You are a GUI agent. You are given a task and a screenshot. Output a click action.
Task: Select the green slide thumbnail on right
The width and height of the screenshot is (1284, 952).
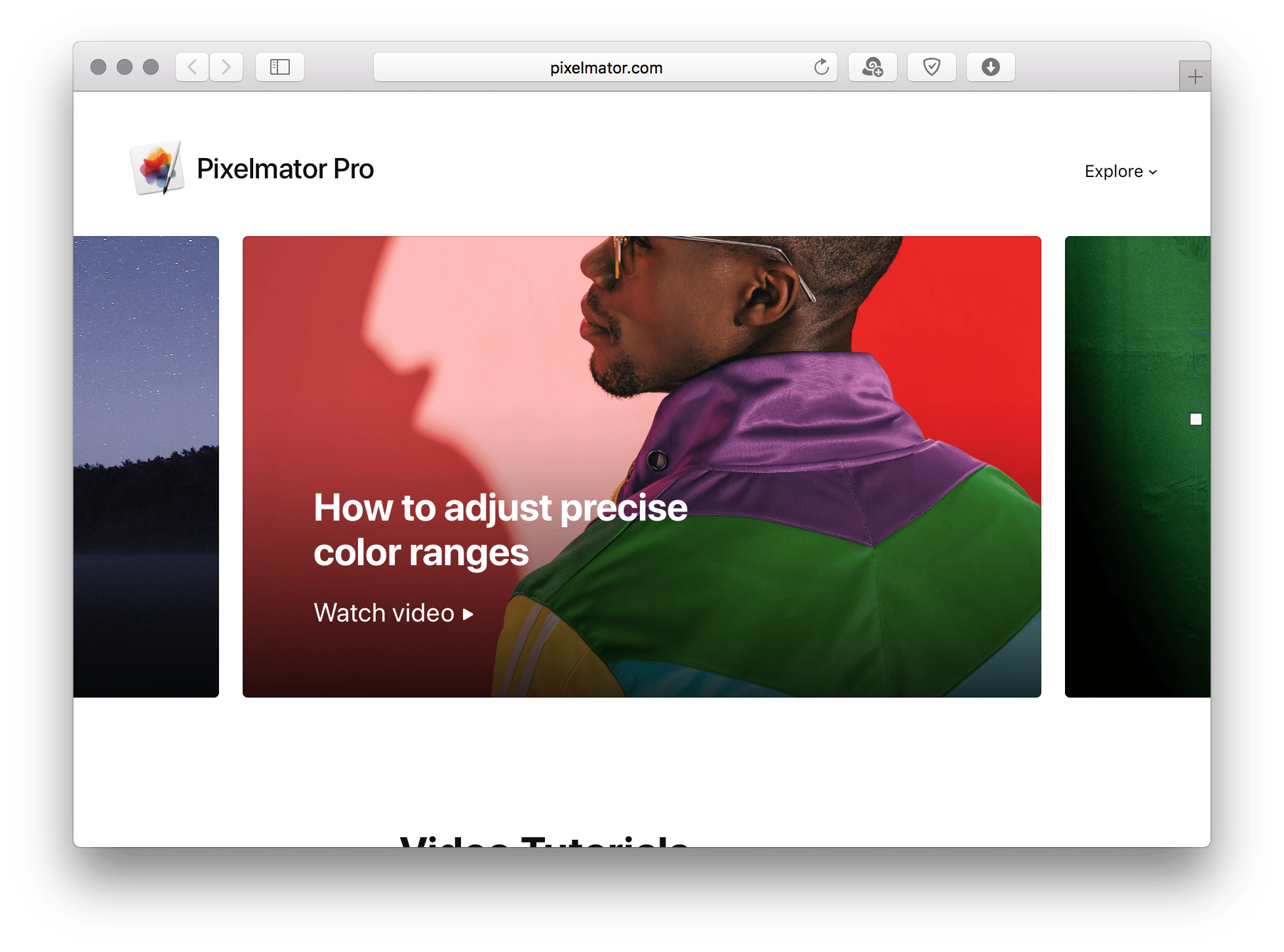[1138, 466]
